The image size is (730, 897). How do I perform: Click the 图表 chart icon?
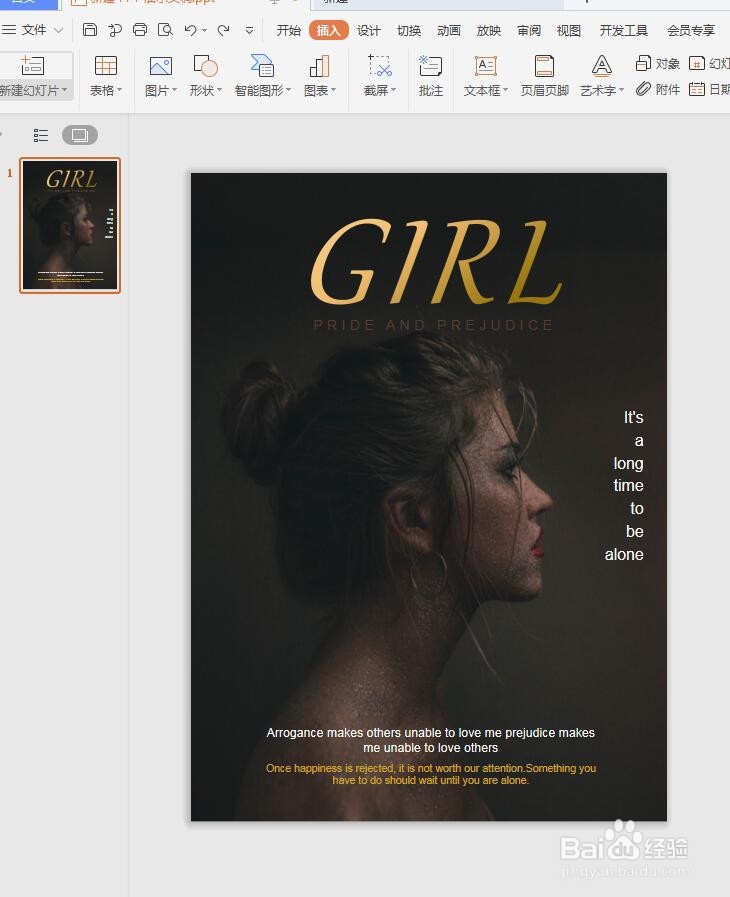(320, 66)
